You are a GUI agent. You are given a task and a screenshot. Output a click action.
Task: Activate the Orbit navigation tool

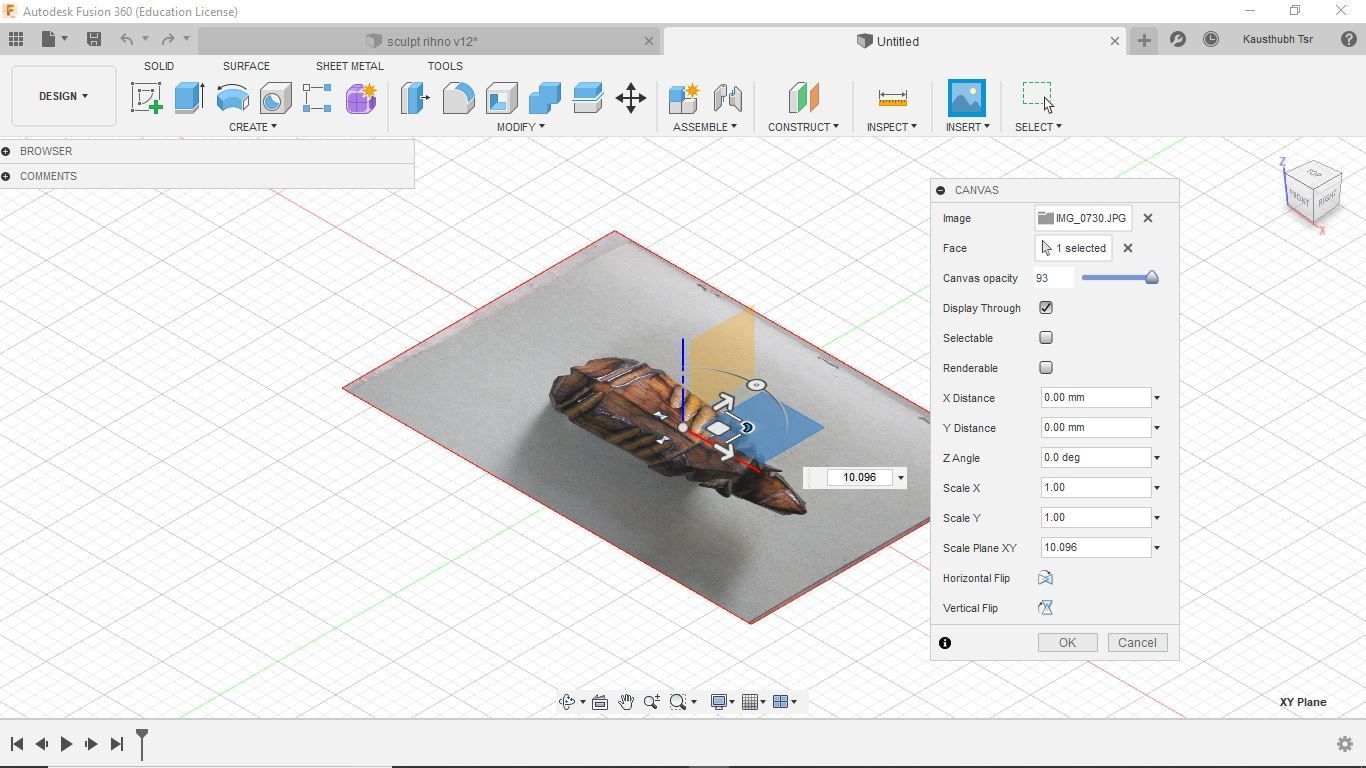point(566,701)
